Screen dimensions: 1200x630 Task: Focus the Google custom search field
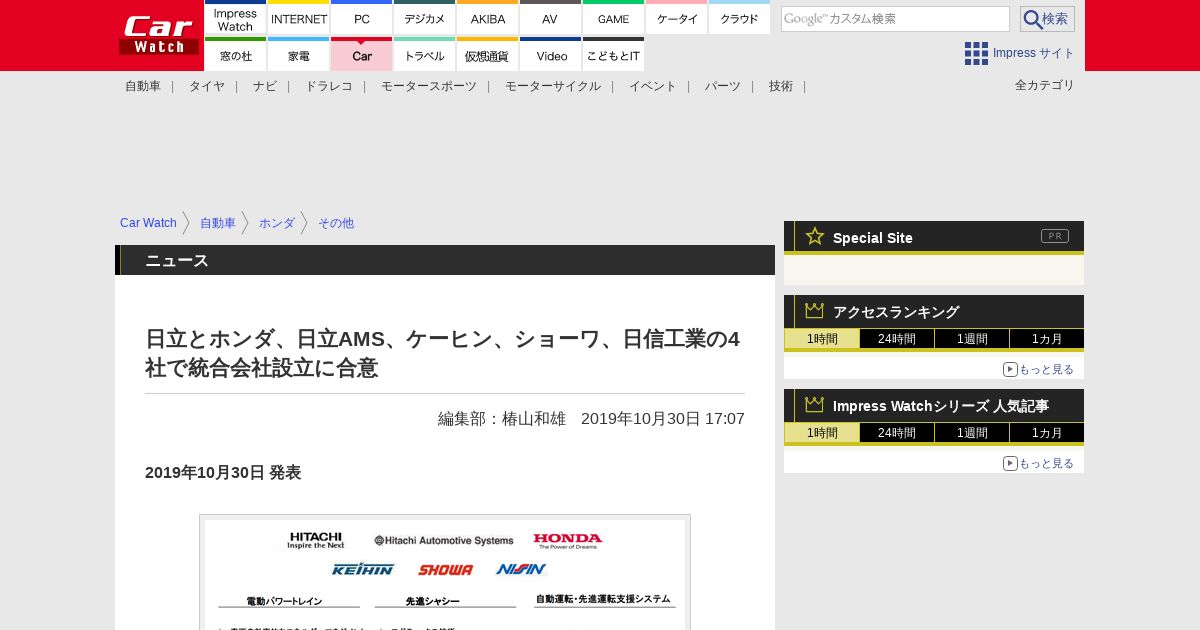pos(895,19)
